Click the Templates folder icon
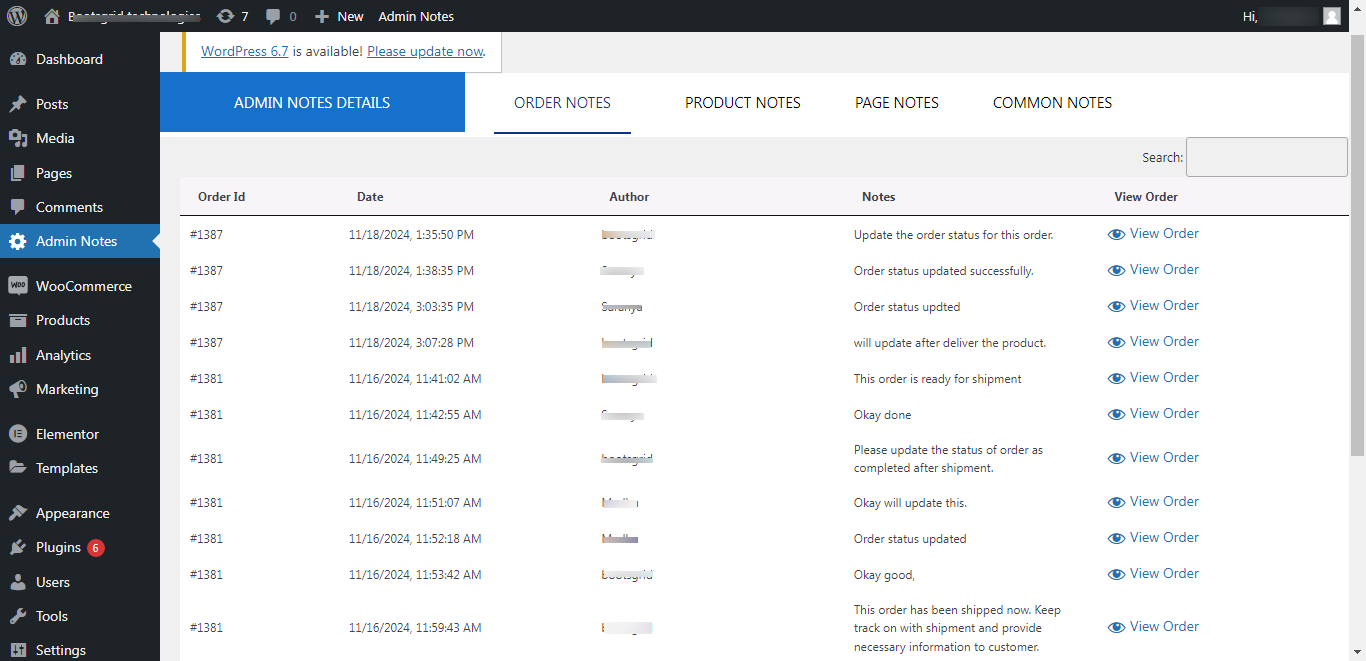1366x661 pixels. point(18,468)
